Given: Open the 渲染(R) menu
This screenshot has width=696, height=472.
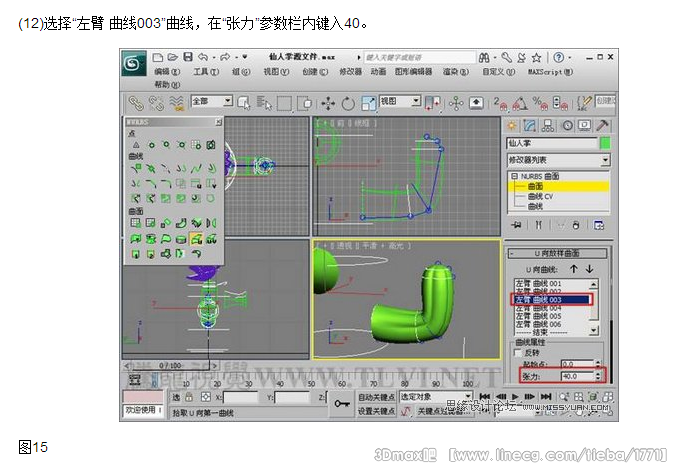Looking at the screenshot, I should click(x=455, y=71).
